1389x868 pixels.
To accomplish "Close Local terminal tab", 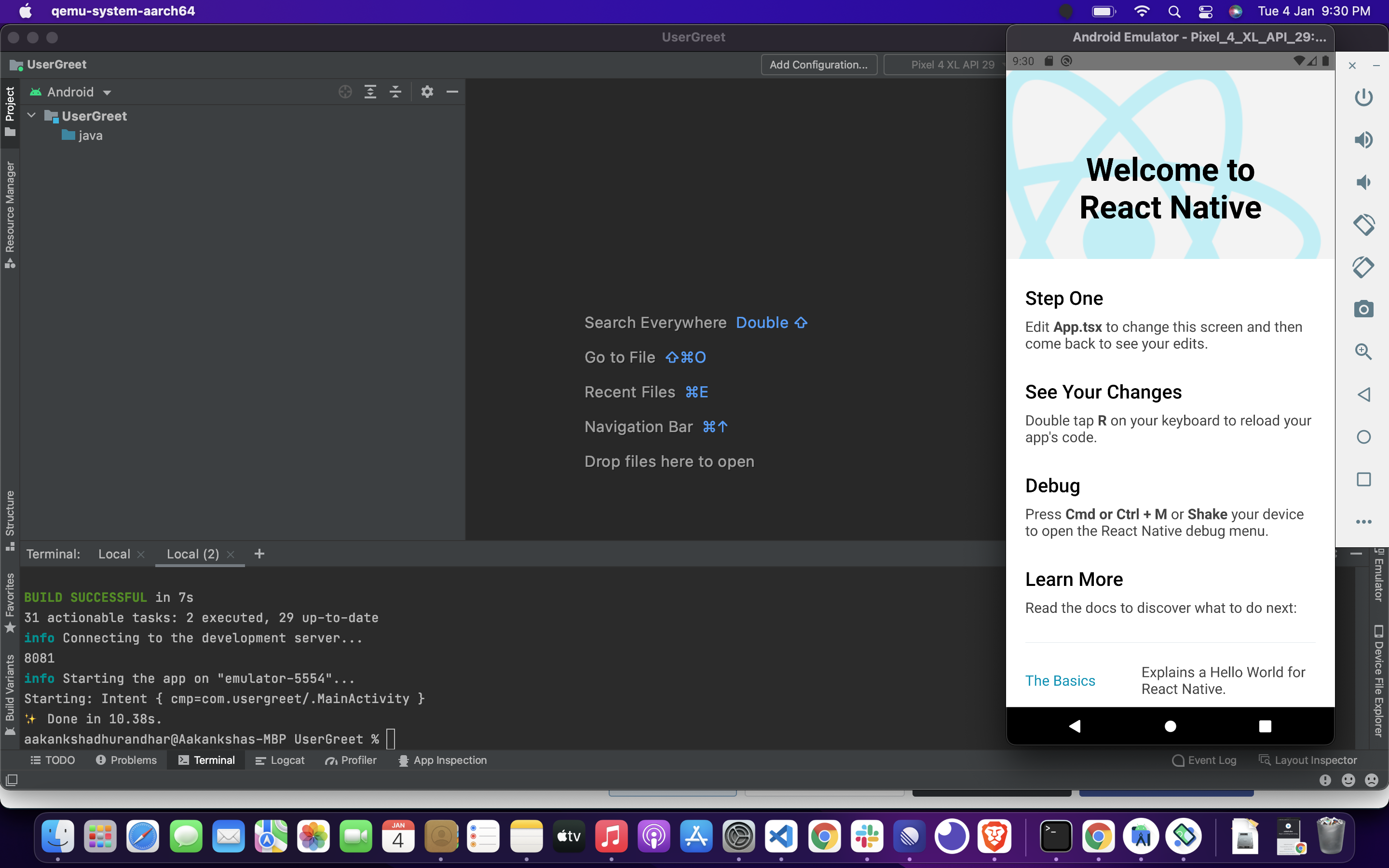I will coord(141,555).
